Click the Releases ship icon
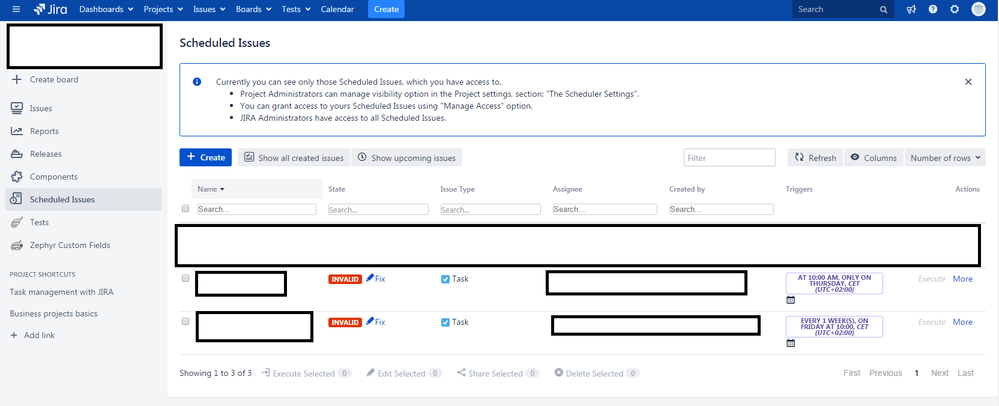Image resolution: width=999 pixels, height=406 pixels. click(17, 154)
